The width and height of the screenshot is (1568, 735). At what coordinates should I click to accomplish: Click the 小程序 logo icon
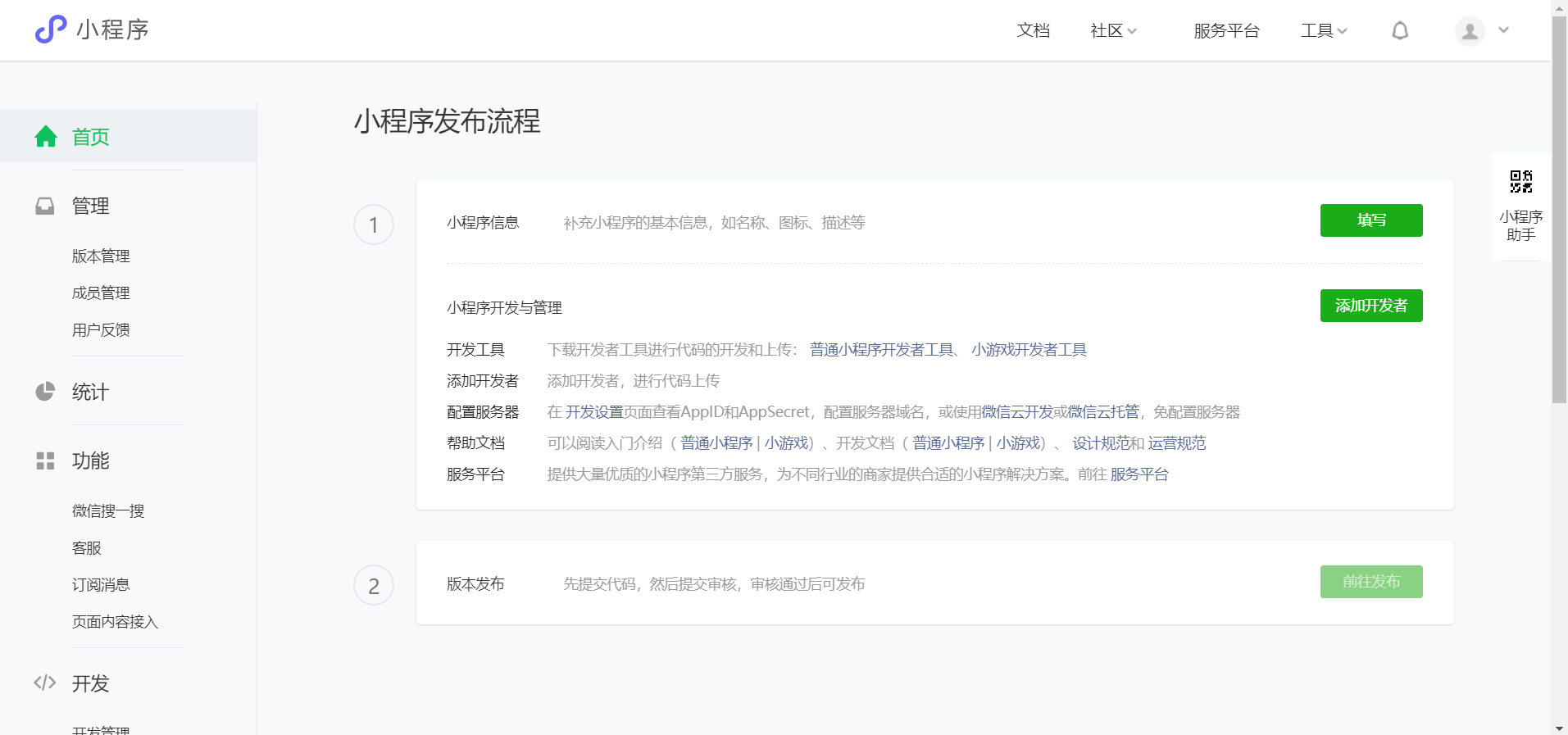[x=51, y=29]
